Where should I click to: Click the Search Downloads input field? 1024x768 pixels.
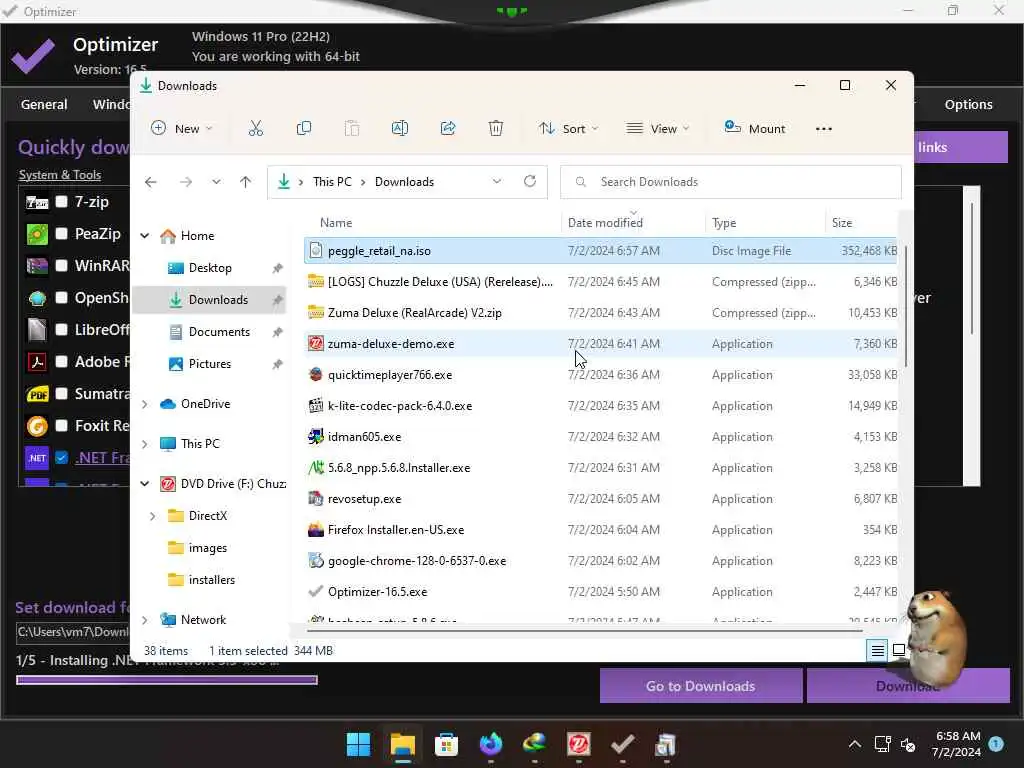731,182
